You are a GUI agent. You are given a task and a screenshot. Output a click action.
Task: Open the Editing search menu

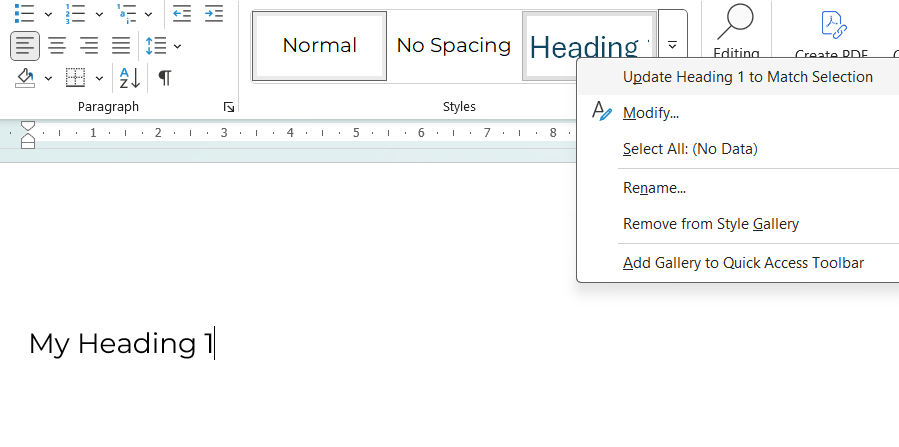pos(736,32)
